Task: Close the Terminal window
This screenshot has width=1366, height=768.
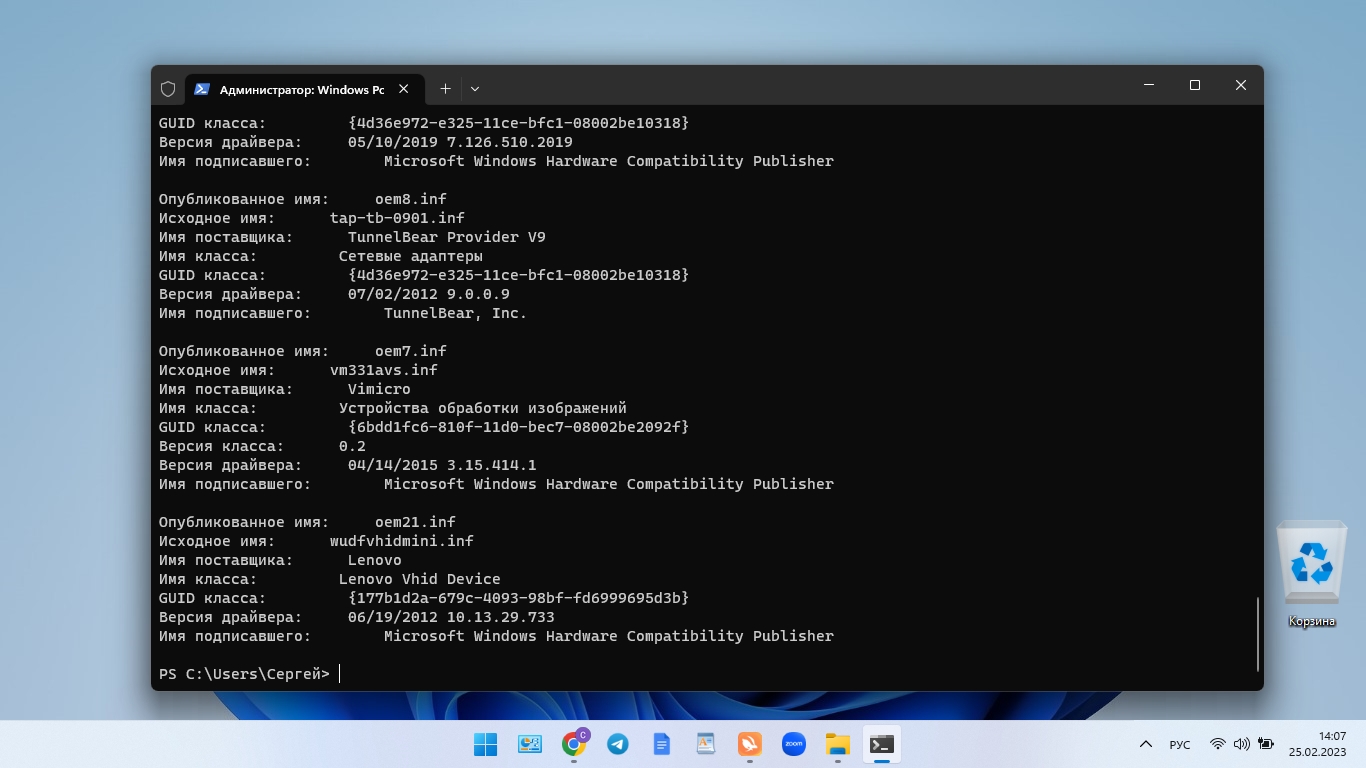Action: pyautogui.click(x=1241, y=85)
